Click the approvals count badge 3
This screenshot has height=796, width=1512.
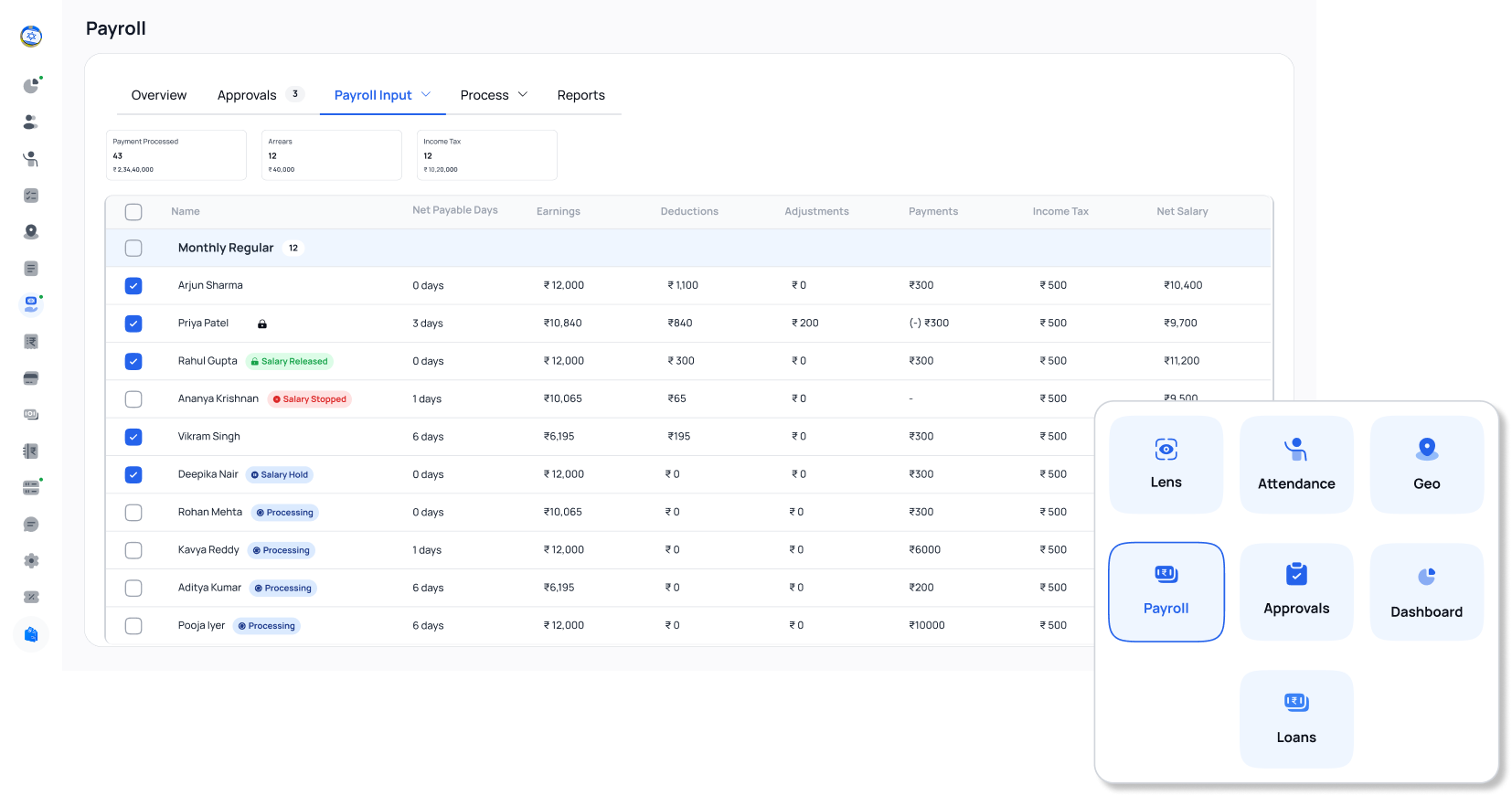pyautogui.click(x=294, y=94)
